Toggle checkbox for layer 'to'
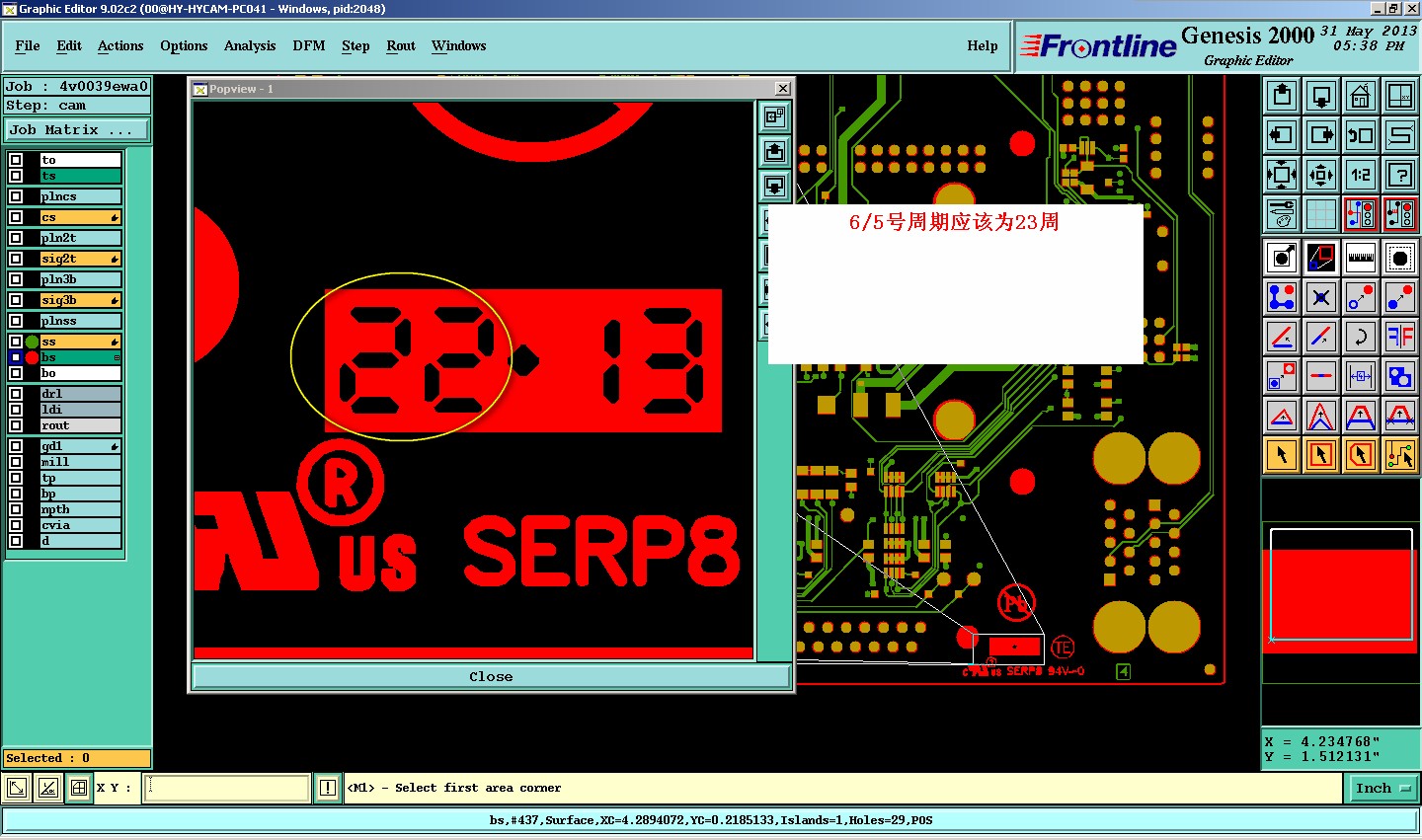1422x840 pixels. pyautogui.click(x=16, y=160)
